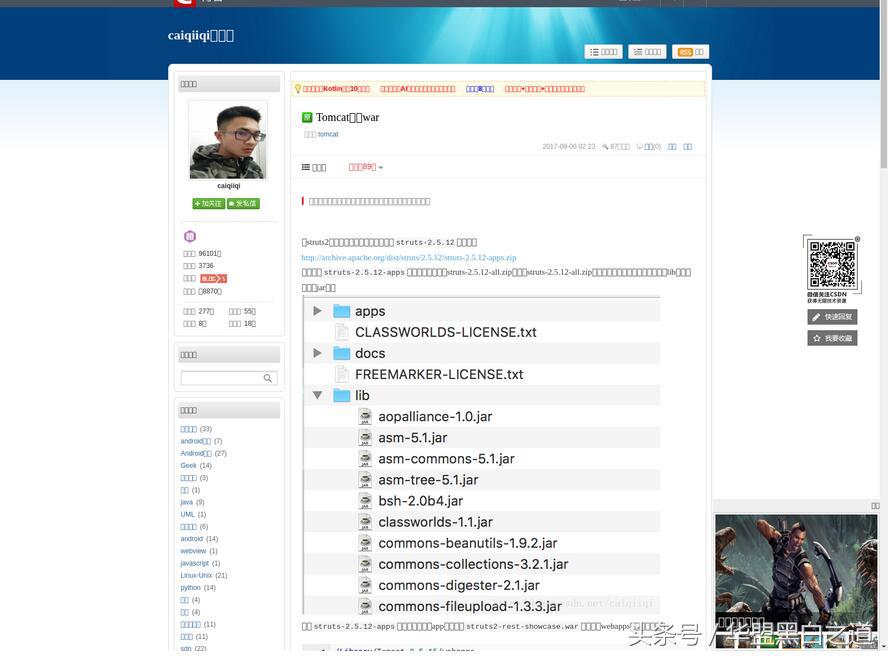This screenshot has height=656, width=889.
Task: Click aopalliance-1.0.jar file icon
Action: tap(365, 416)
